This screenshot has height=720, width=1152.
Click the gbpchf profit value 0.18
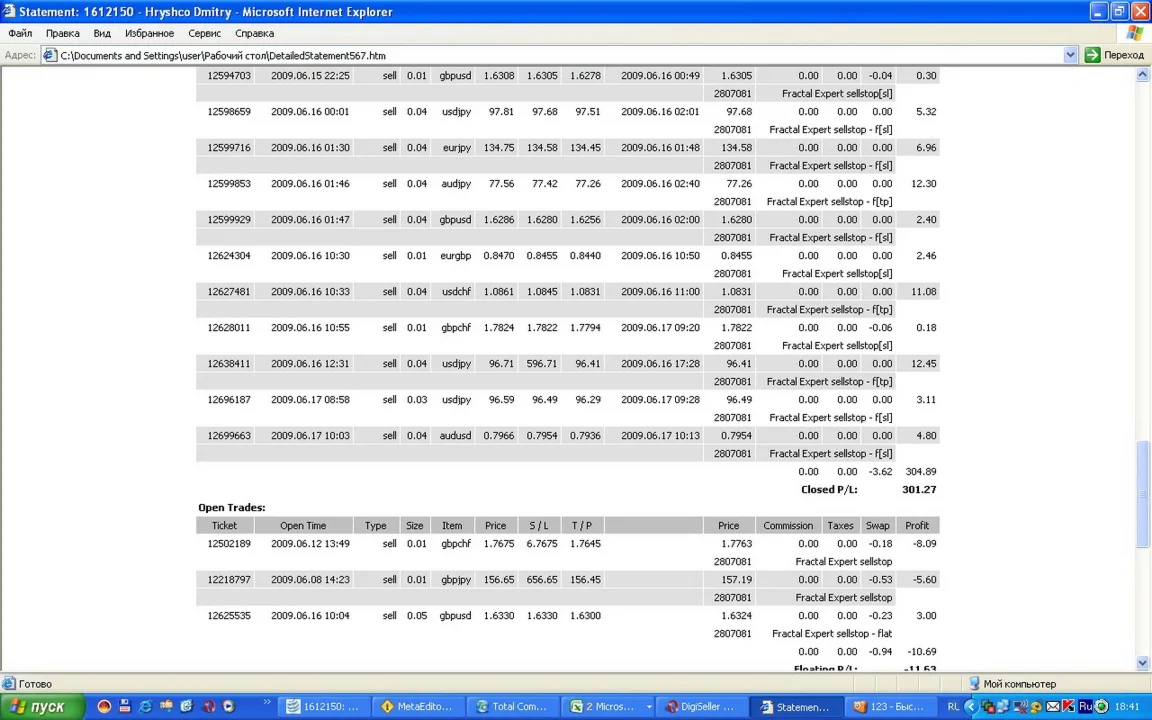click(926, 327)
